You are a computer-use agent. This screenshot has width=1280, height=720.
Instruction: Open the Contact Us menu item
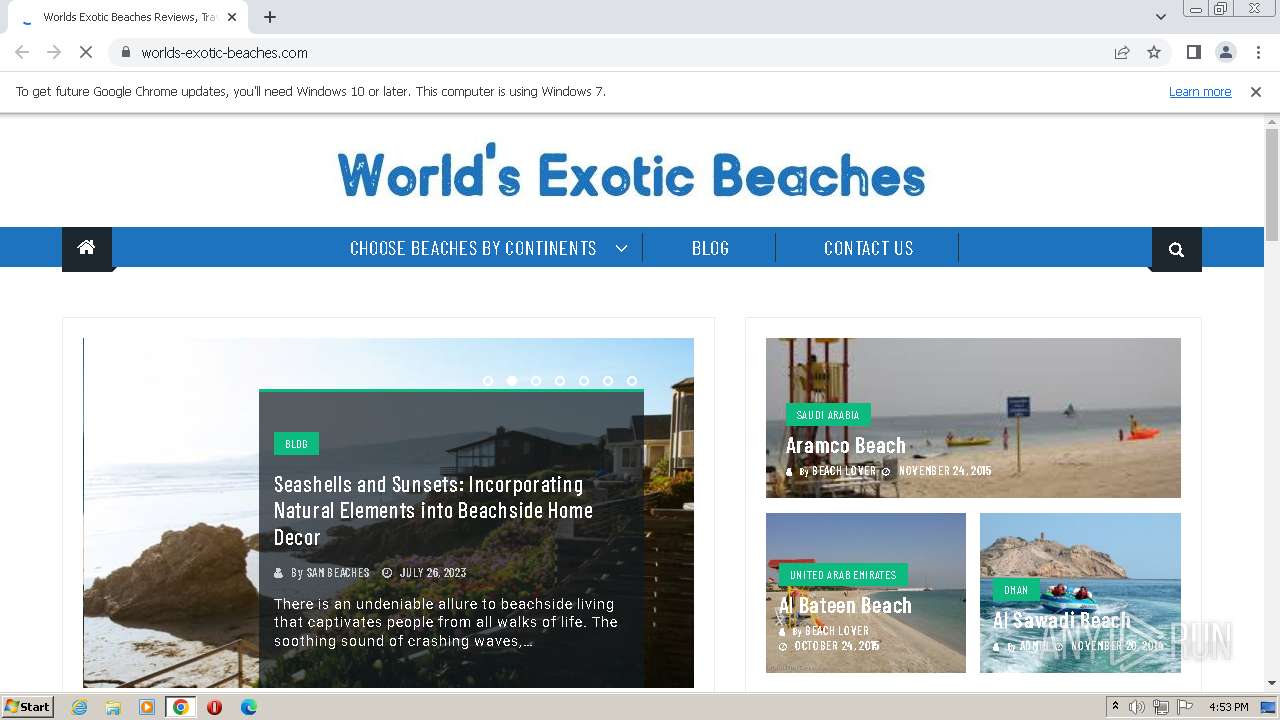click(868, 248)
